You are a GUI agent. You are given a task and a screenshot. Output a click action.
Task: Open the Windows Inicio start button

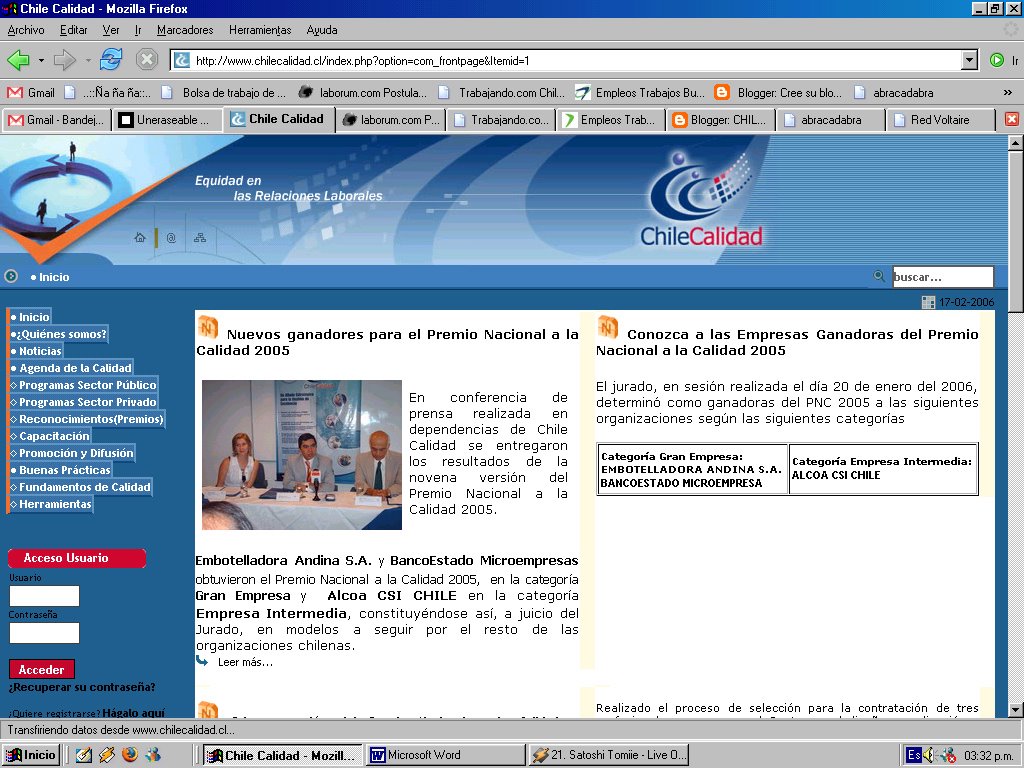click(31, 755)
